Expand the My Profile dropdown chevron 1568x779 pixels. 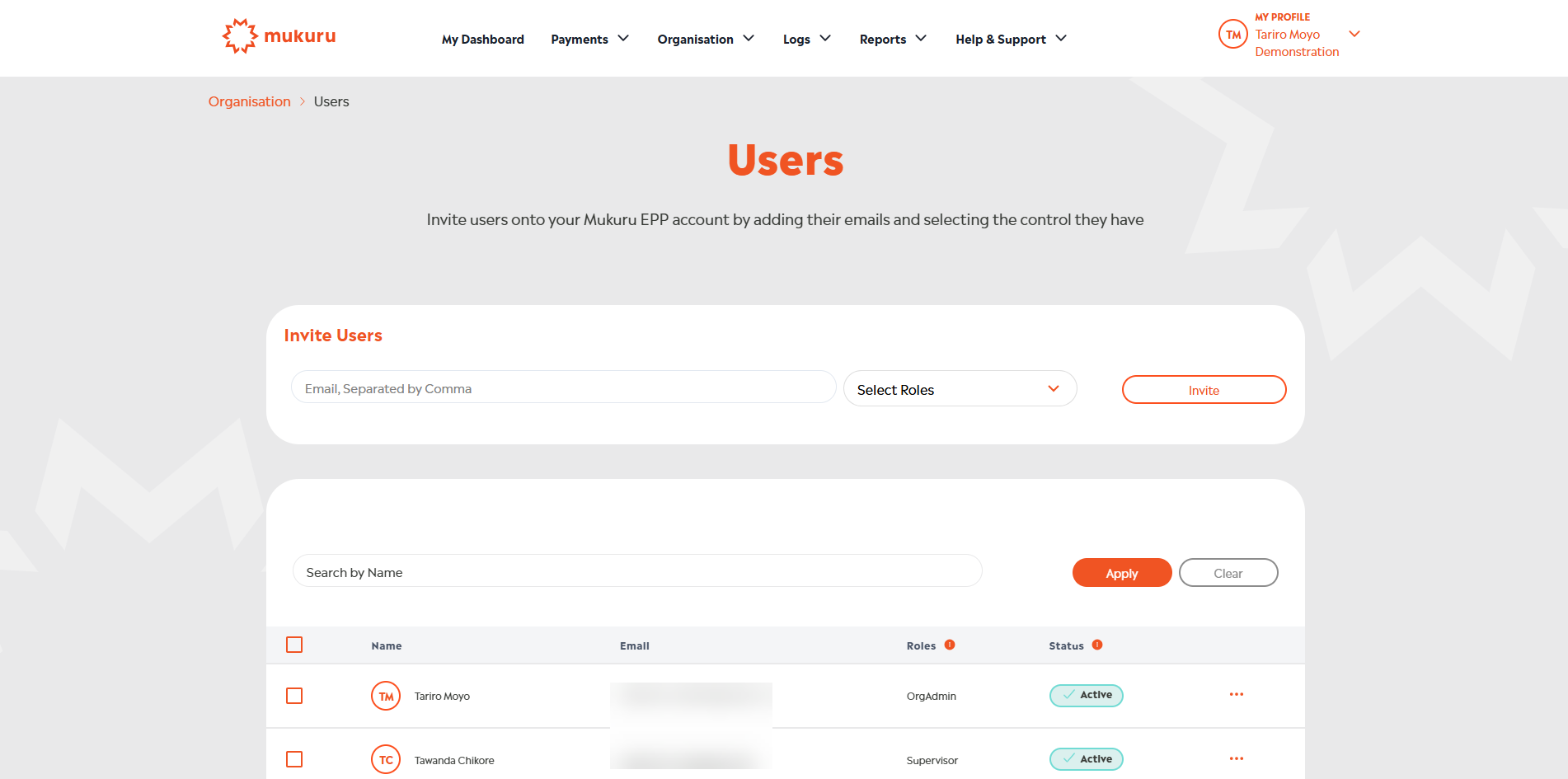pos(1354,34)
